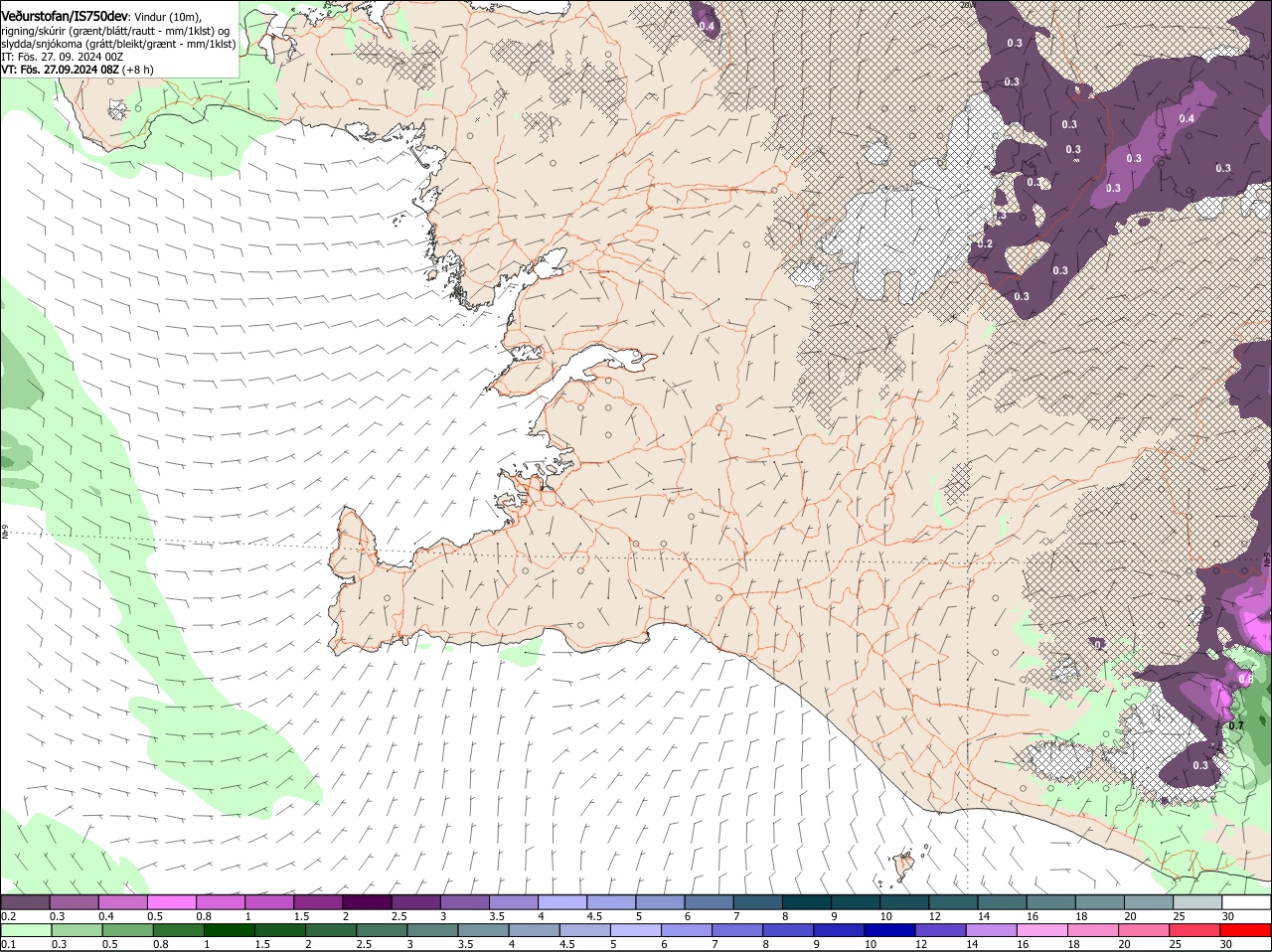This screenshot has height=952, width=1272.
Task: Click the "slydda/snjókoma" legend description line
Action: coord(118,44)
